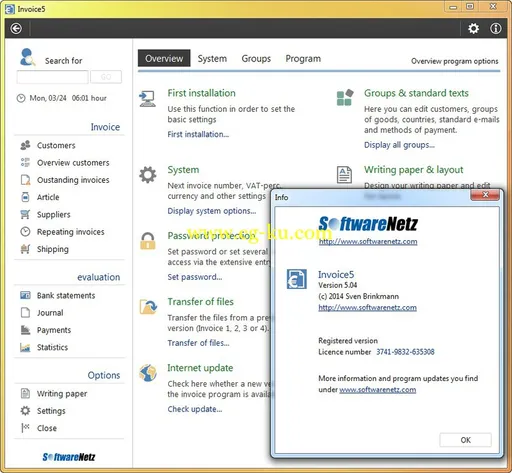Click the First installation computer icon
The width and height of the screenshot is (512, 473).
147,98
